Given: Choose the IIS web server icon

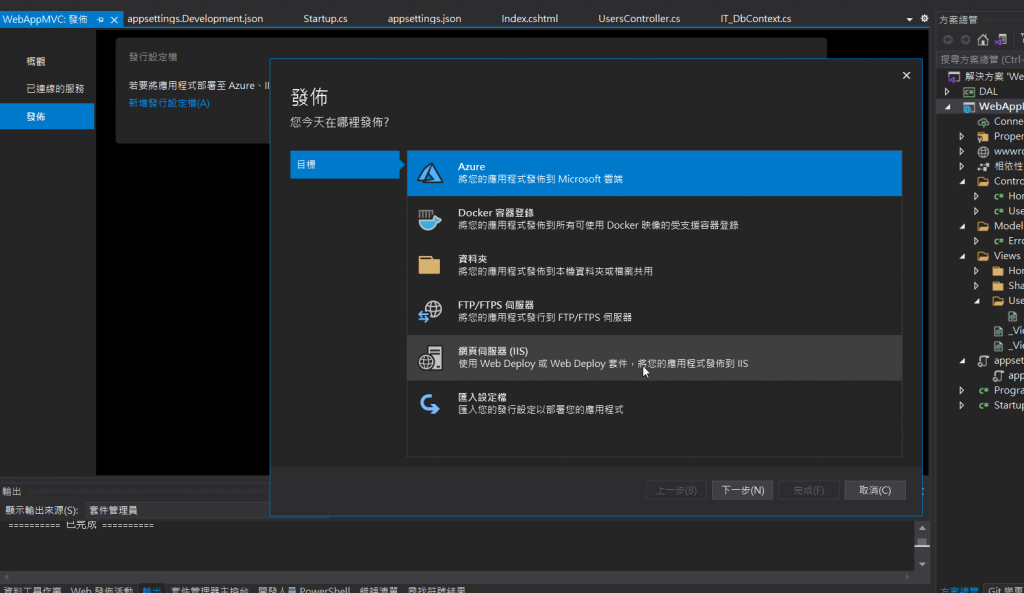Looking at the screenshot, I should [430, 358].
